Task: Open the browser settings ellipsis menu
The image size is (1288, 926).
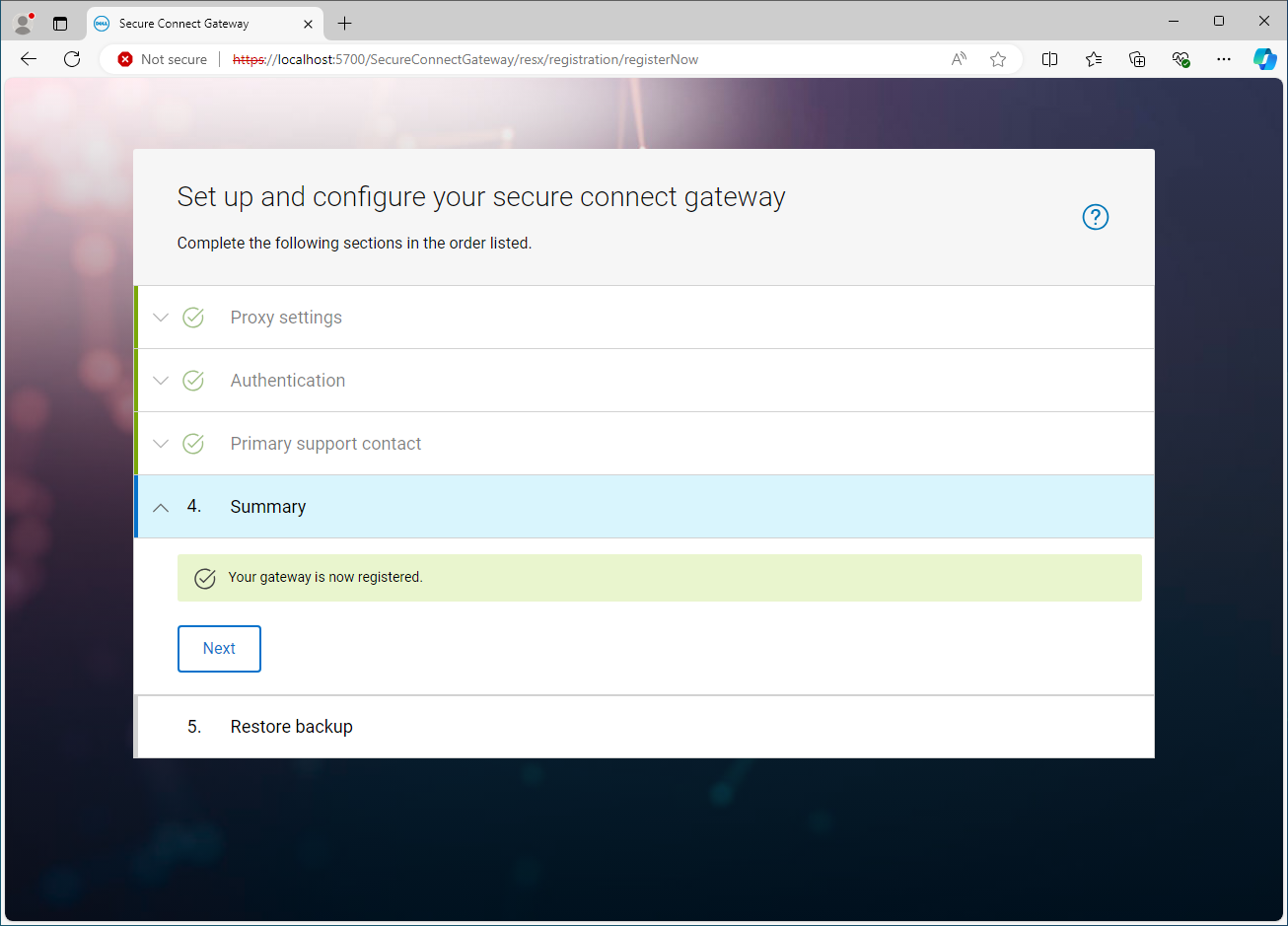Action: [1223, 59]
